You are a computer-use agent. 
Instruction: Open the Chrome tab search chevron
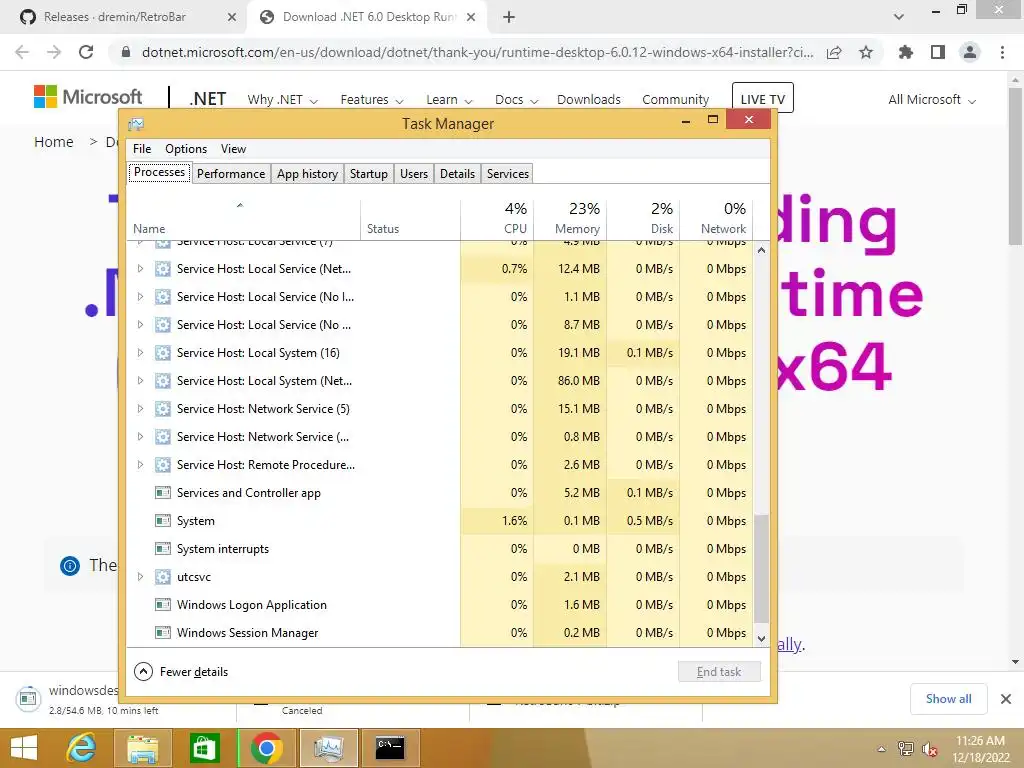point(899,17)
